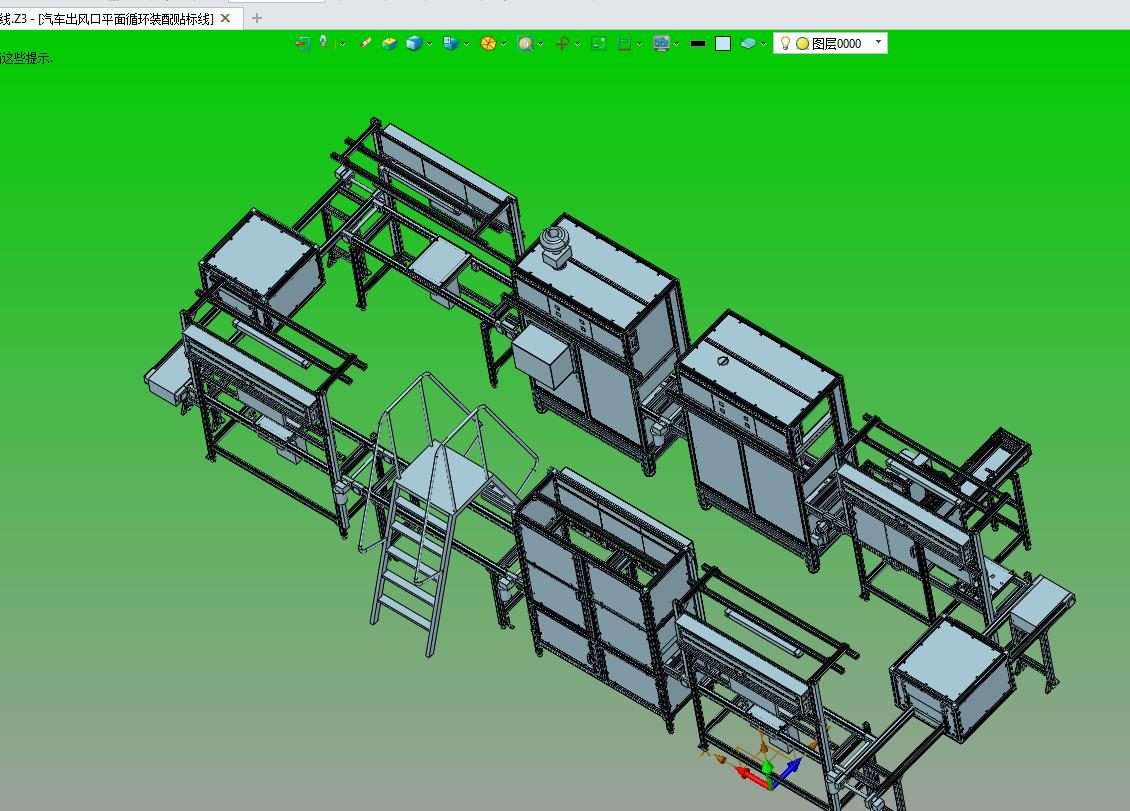Click the green square frame icon
The image size is (1130, 811).
[x=599, y=43]
